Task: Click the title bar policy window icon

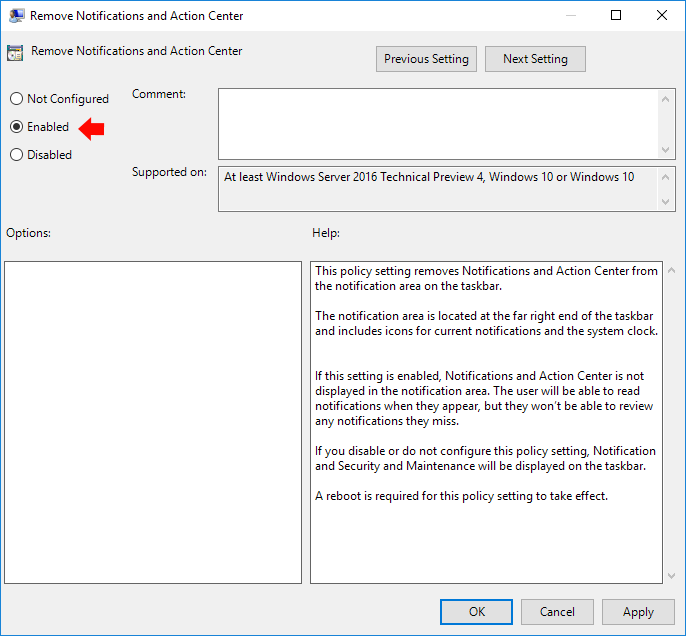Action: coord(16,16)
